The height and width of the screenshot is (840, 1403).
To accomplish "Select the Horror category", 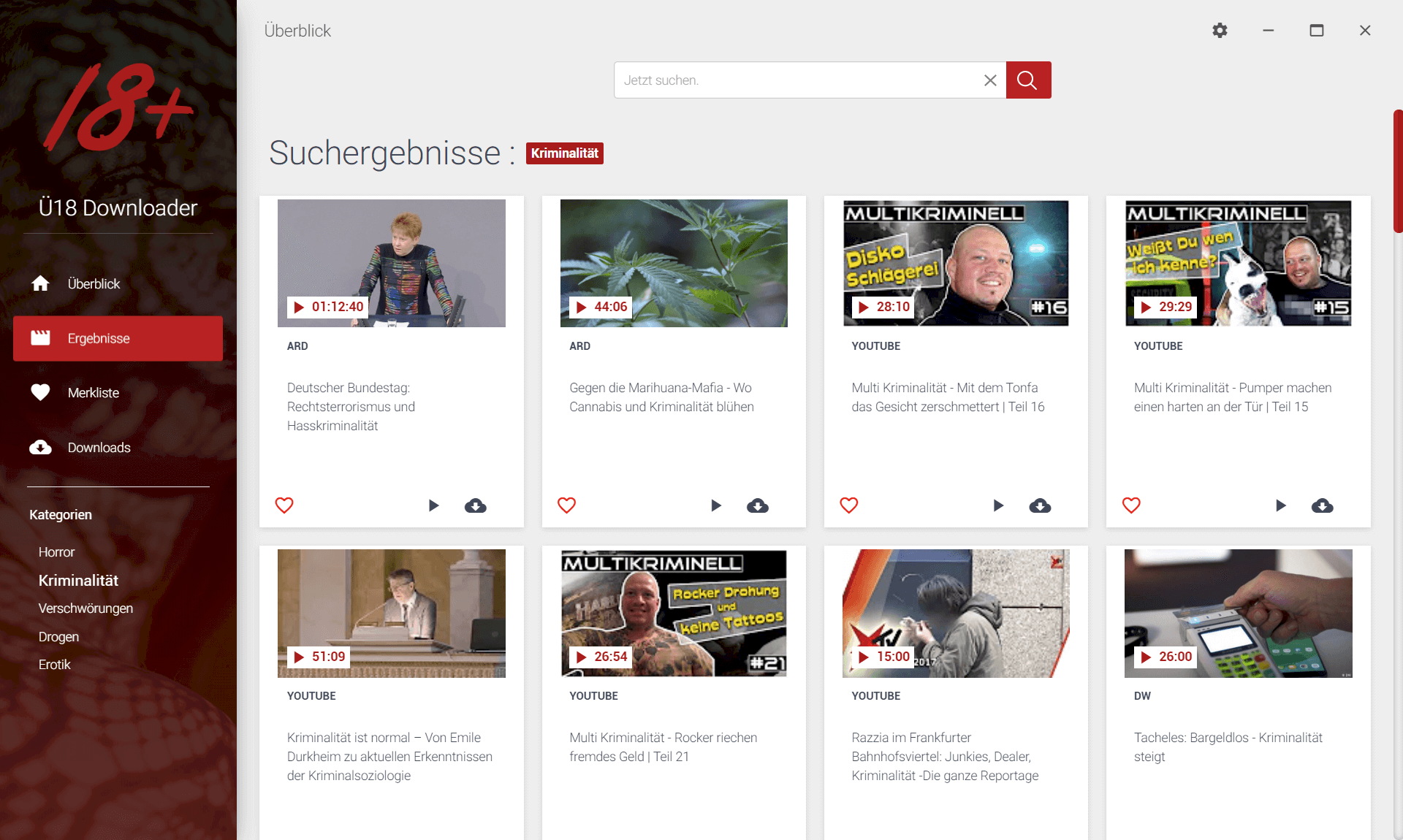I will (x=56, y=552).
